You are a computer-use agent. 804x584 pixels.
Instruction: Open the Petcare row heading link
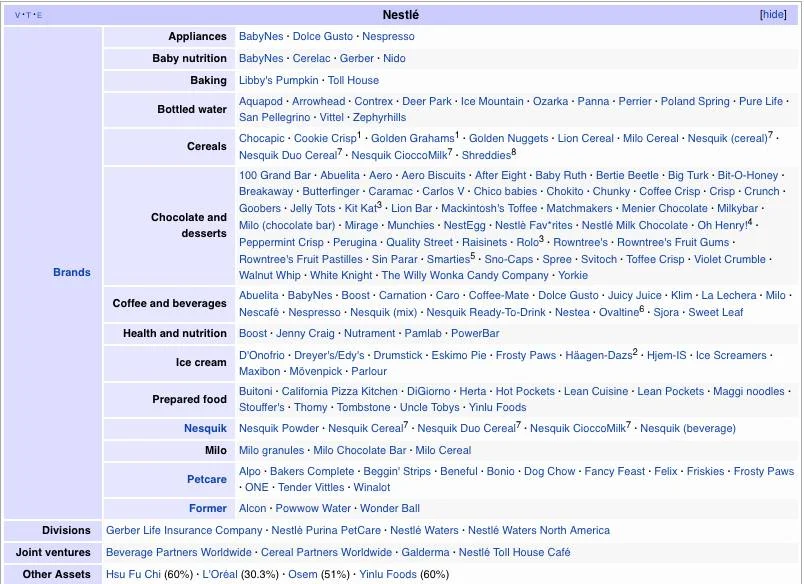207,479
